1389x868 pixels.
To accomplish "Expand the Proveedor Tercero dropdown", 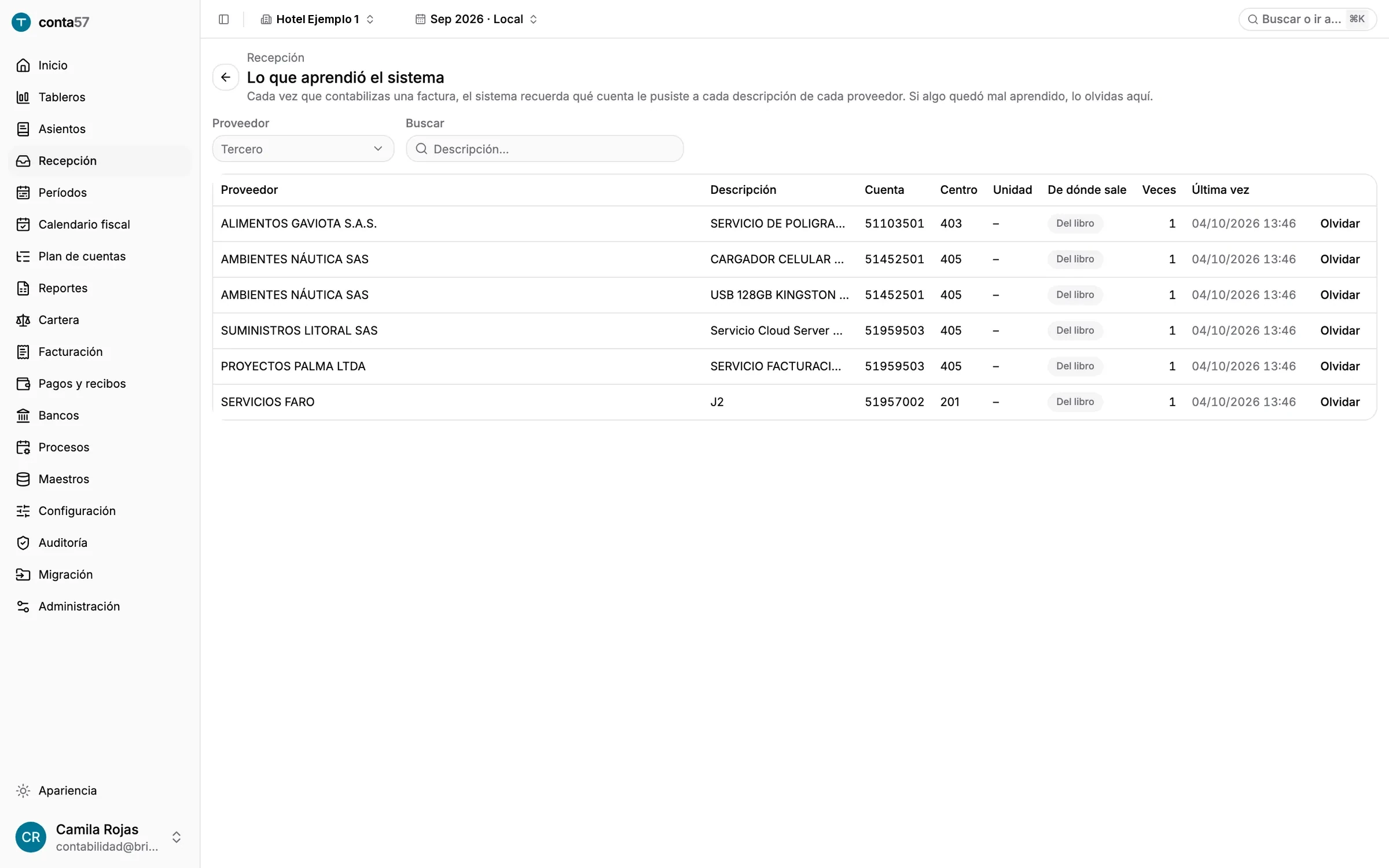I will pyautogui.click(x=303, y=149).
